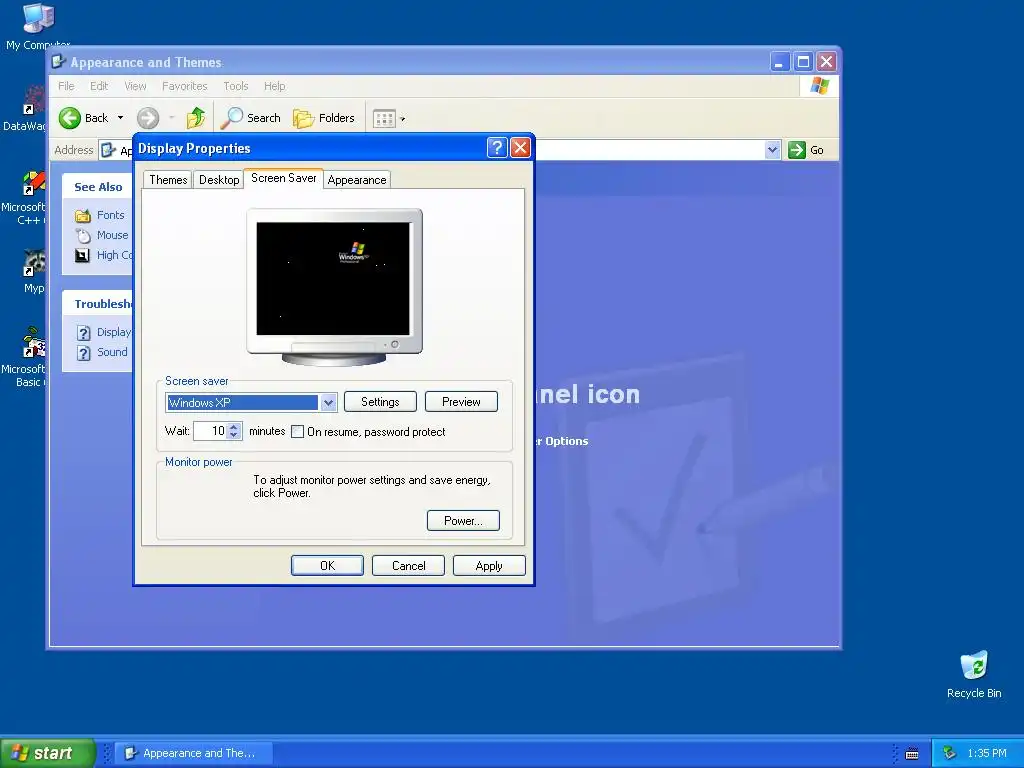Open Search with the magnifier icon
The height and width of the screenshot is (768, 1024).
pos(231,118)
